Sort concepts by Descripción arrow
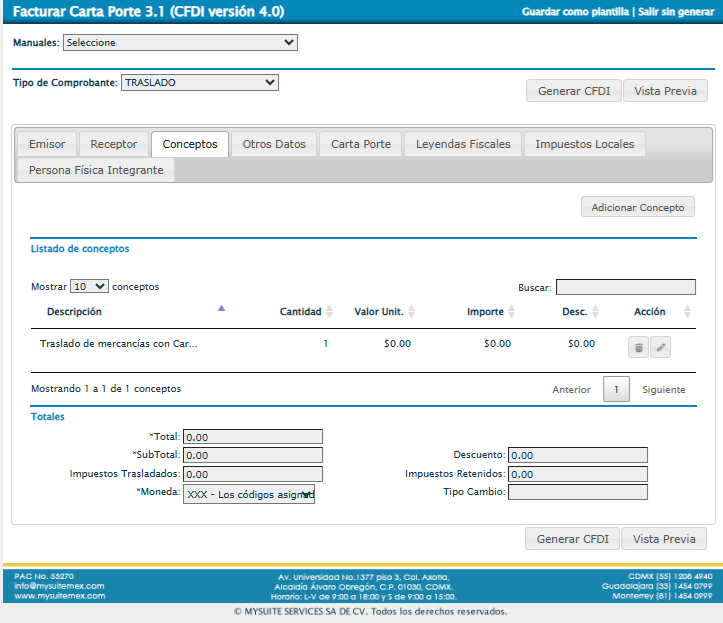 coord(221,308)
